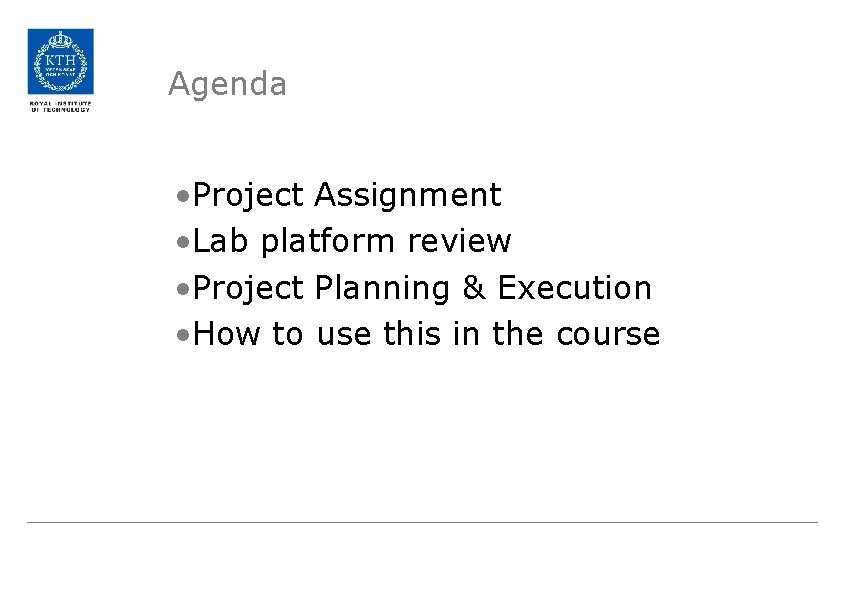Click the Royal Institute of Technology caption
Viewport: 841px width, 595px height.
click(60, 106)
